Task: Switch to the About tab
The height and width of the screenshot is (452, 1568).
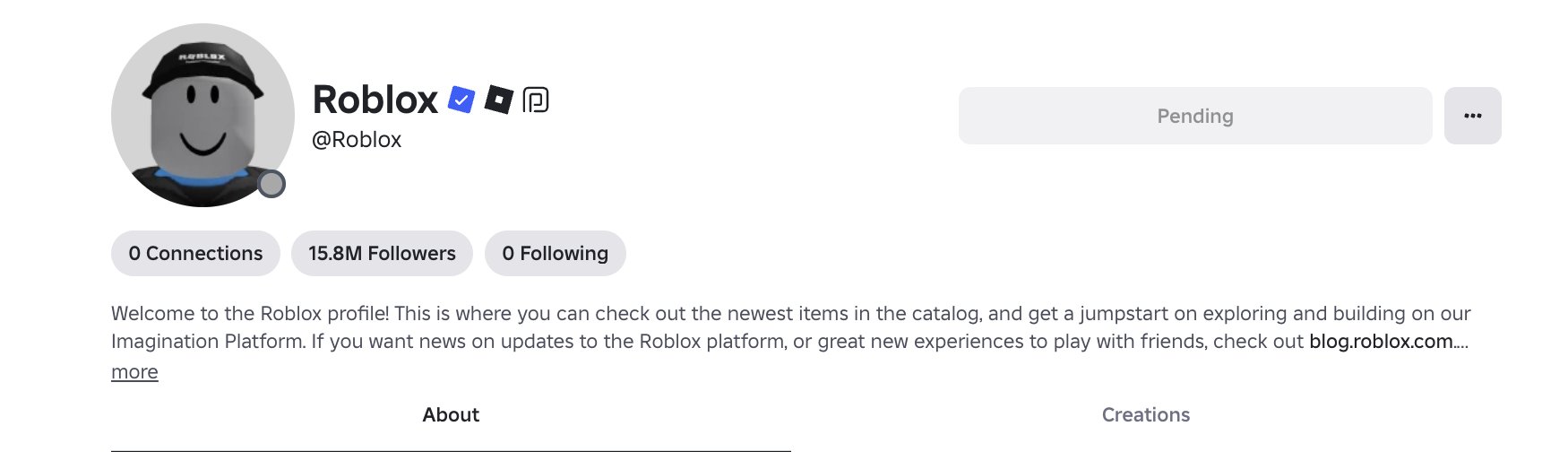Action: coord(451,415)
